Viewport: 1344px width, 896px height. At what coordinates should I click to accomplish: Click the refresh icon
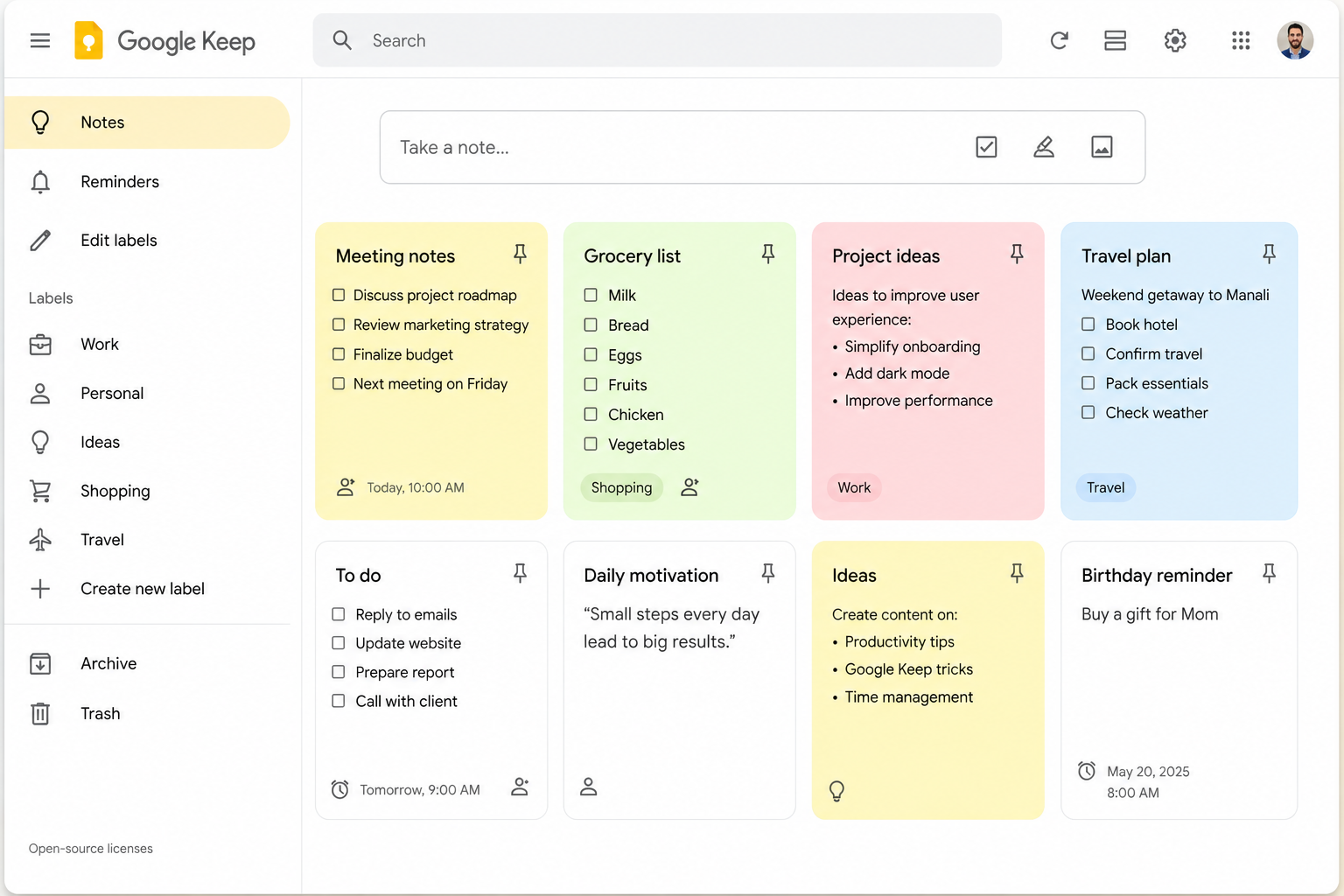[x=1059, y=40]
